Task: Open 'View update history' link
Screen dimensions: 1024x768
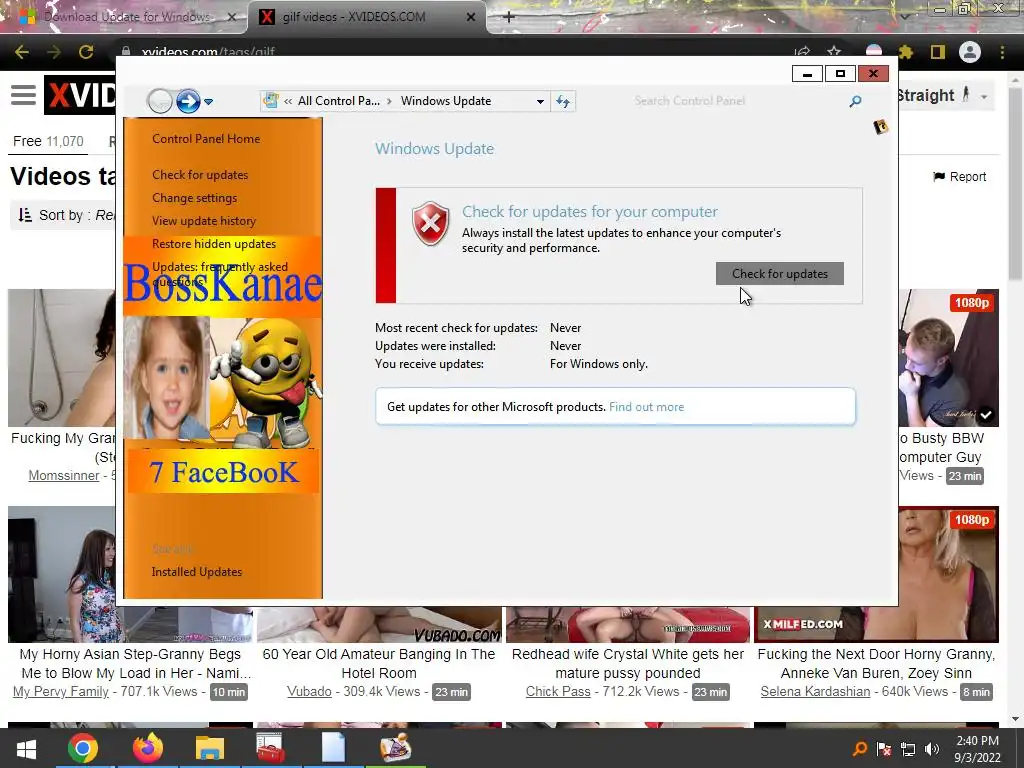Action: (x=204, y=221)
